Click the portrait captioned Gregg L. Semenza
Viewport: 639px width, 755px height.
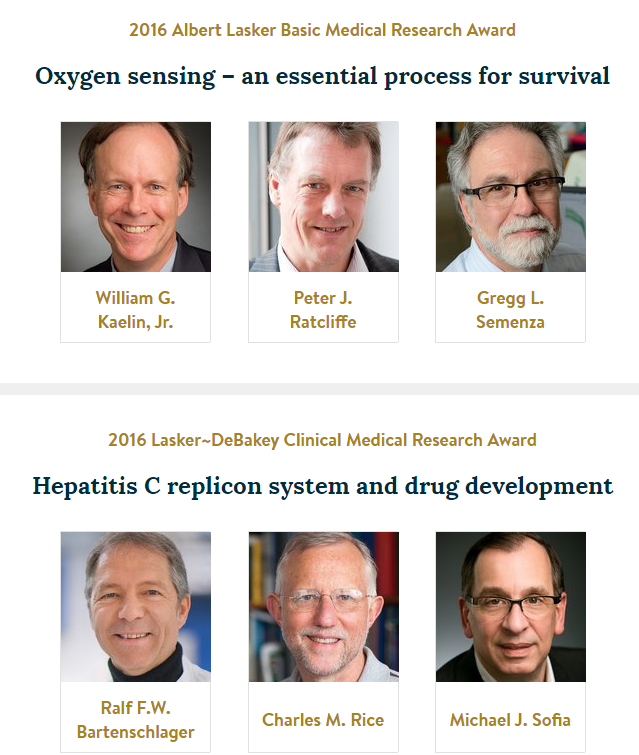tap(511, 196)
